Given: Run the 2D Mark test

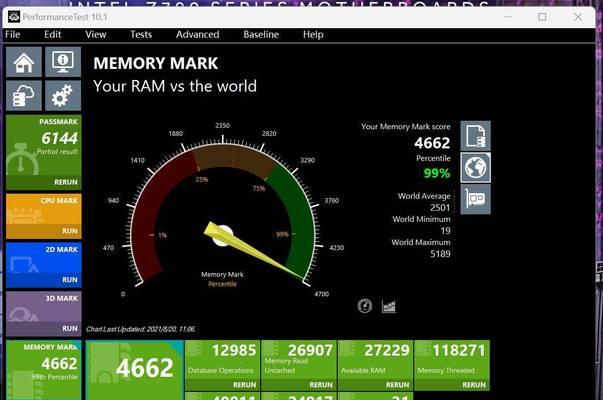Looking at the screenshot, I should (x=70, y=280).
